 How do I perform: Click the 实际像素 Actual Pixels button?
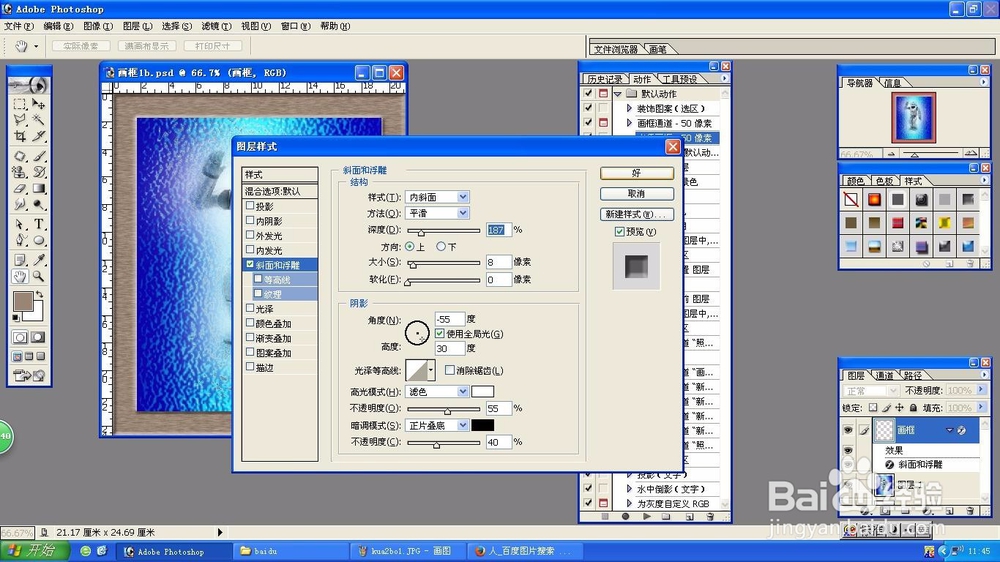(81, 46)
